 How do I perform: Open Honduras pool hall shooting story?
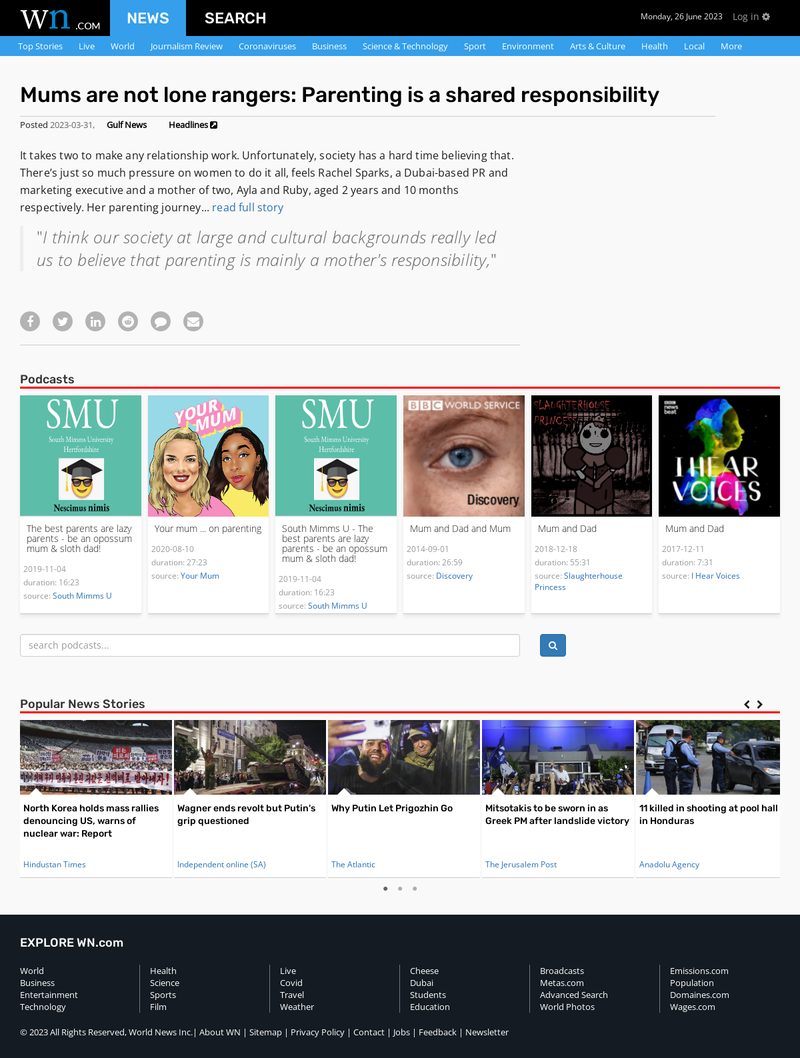[708, 814]
